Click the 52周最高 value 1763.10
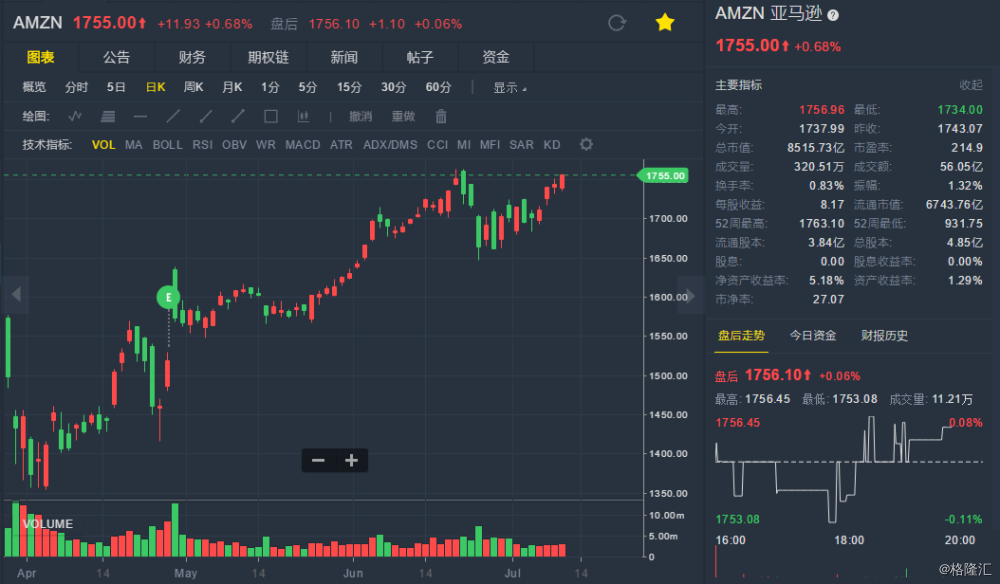This screenshot has height=584, width=1000. (x=821, y=224)
